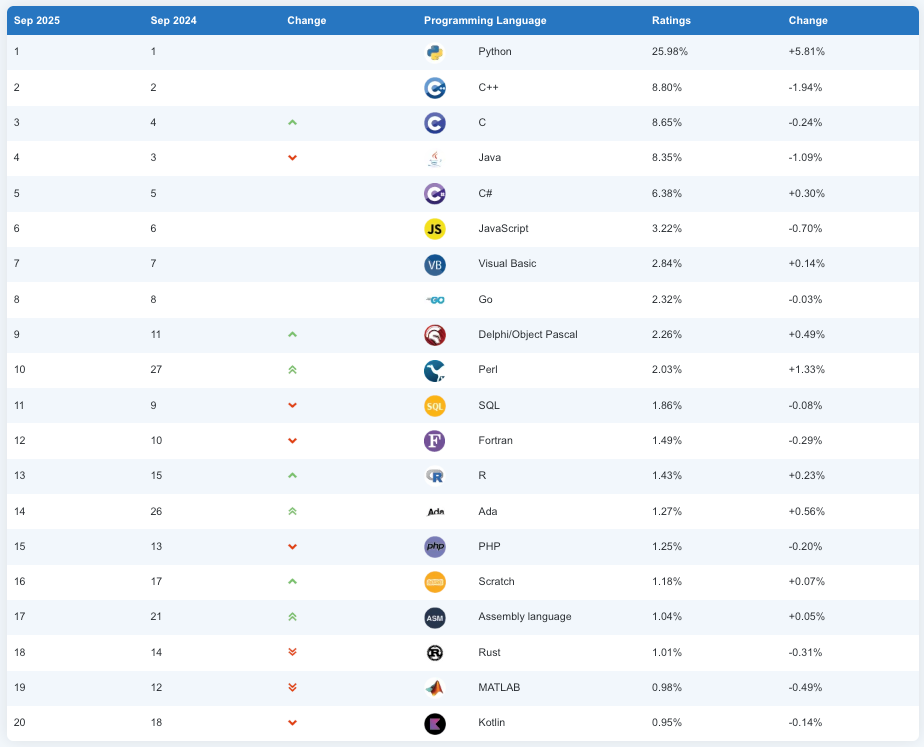Click the PHP elephant-oval logo
The width and height of the screenshot is (924, 747).
click(x=434, y=547)
